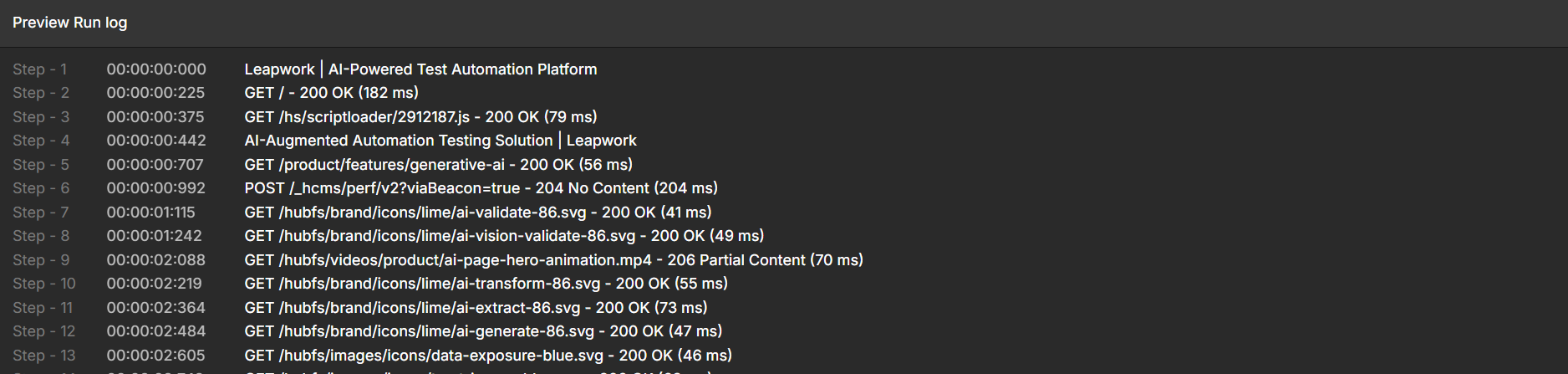Click the Step - 10 label
The image size is (1568, 374).
(x=43, y=284)
